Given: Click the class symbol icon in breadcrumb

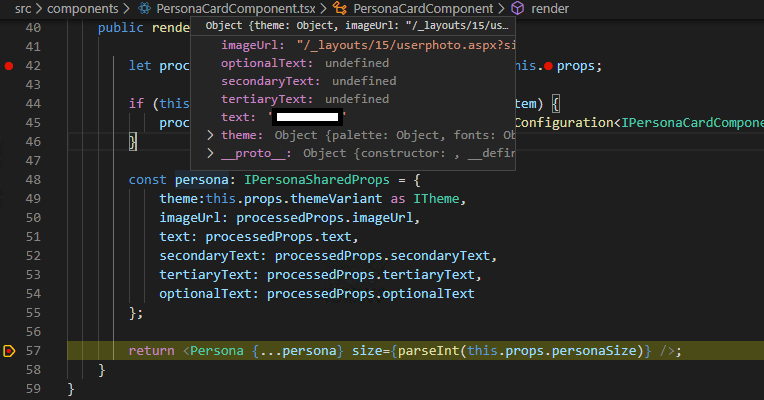Looking at the screenshot, I should coord(340,8).
